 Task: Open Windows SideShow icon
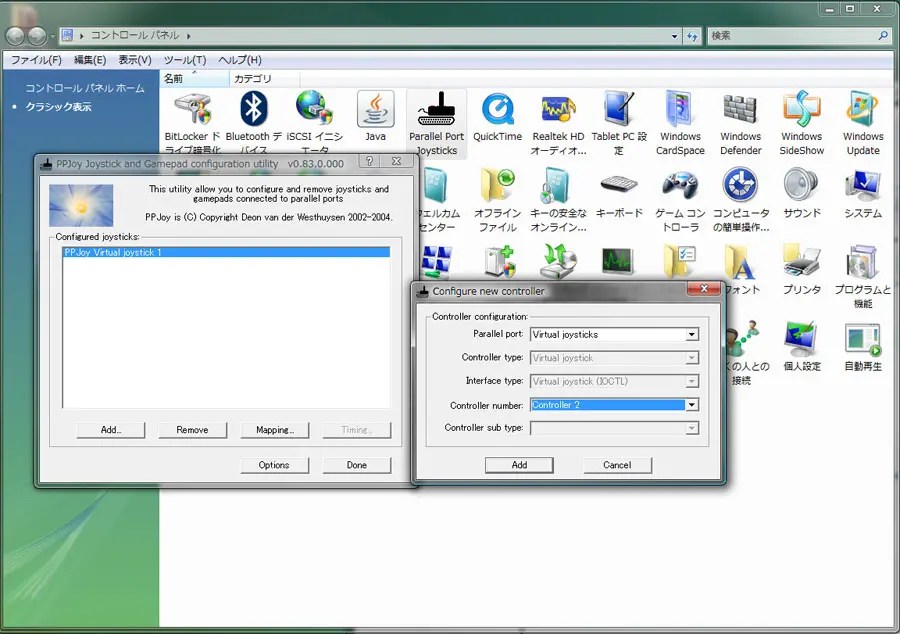[801, 124]
